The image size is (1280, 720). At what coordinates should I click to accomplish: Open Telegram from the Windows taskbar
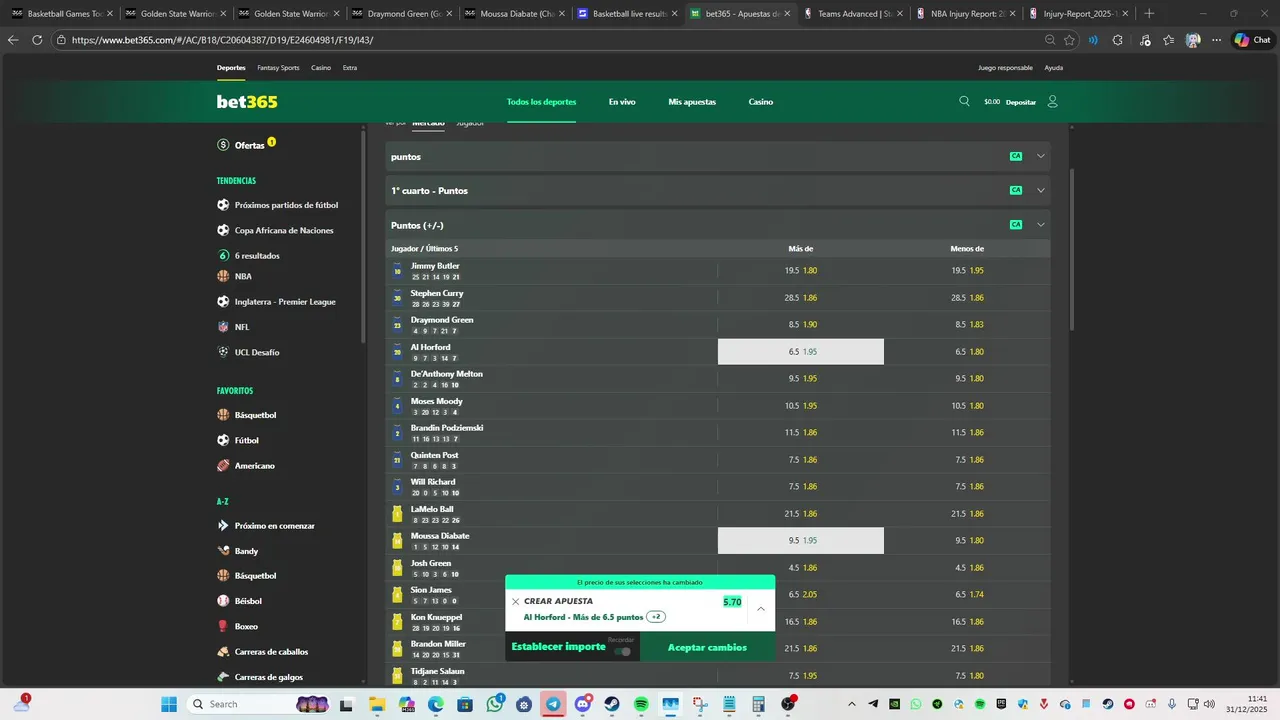tap(553, 704)
